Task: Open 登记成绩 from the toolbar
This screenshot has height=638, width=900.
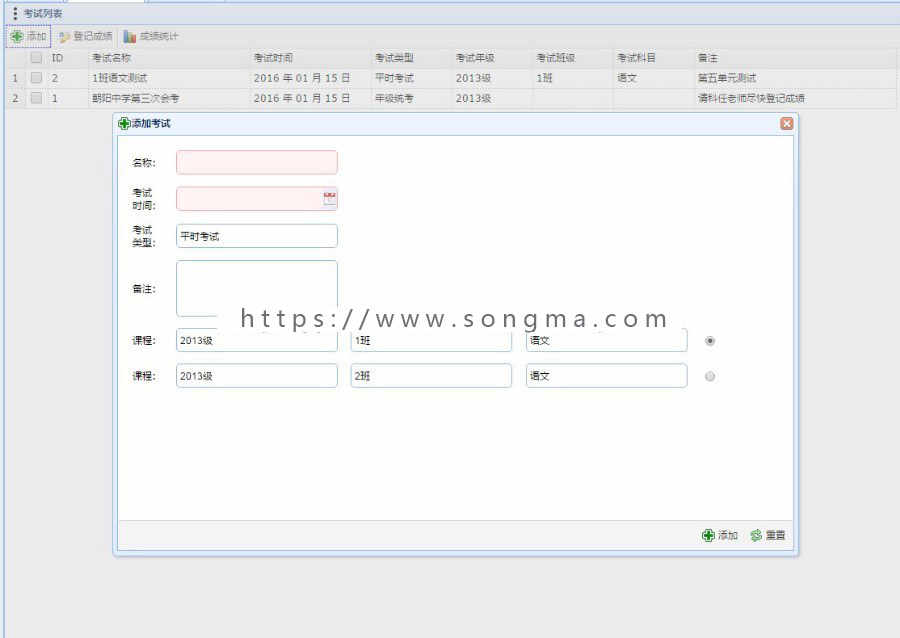Action: click(86, 36)
